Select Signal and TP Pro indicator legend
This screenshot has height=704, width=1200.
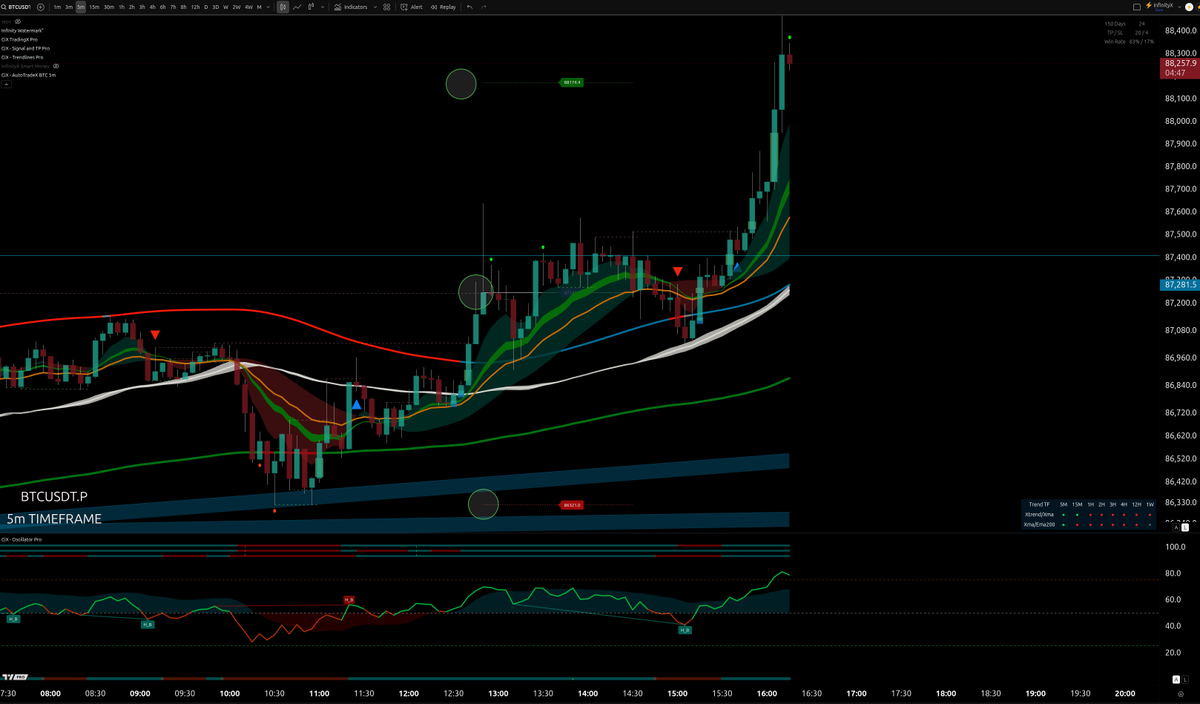coord(25,48)
